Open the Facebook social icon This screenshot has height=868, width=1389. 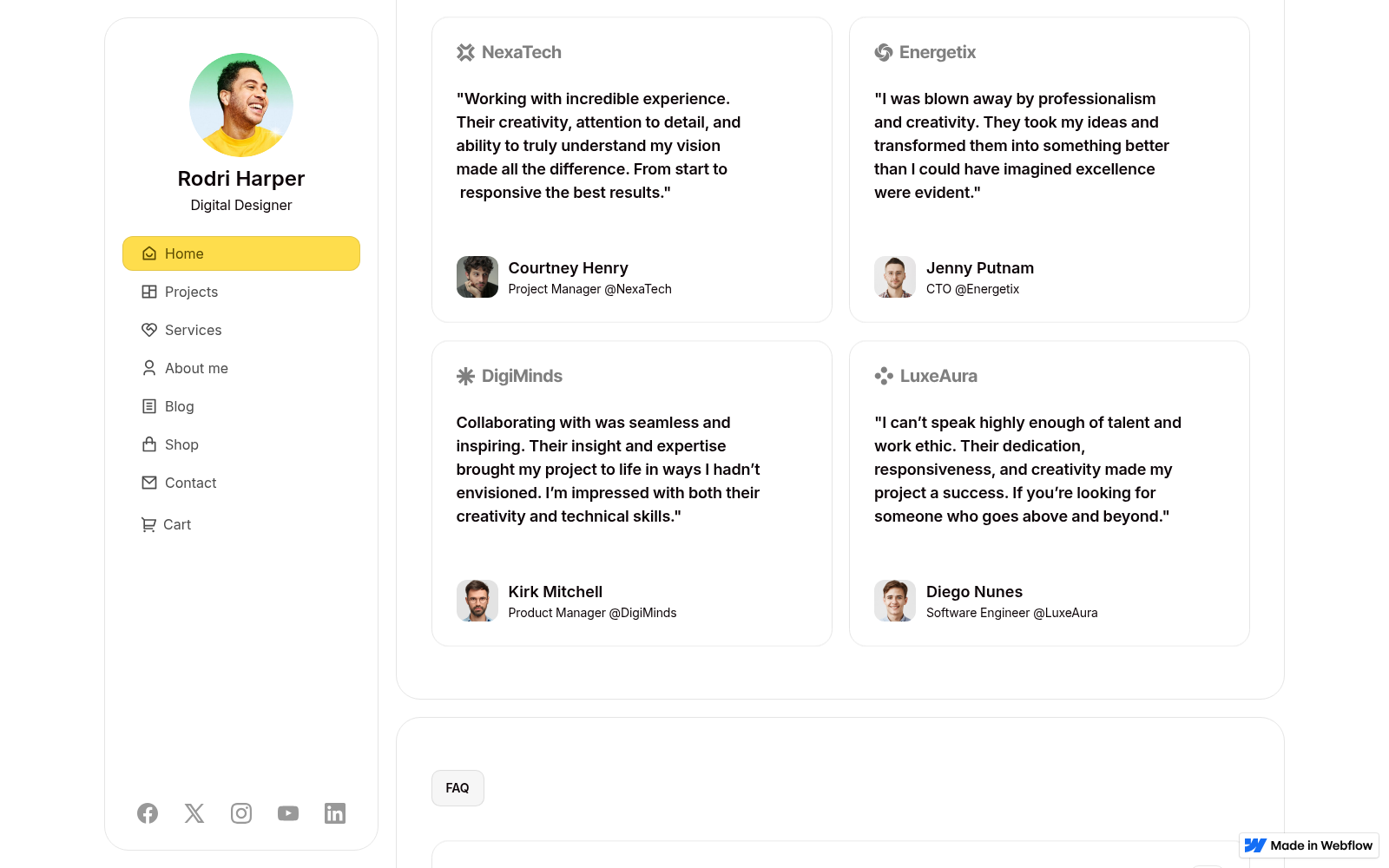[x=148, y=813]
